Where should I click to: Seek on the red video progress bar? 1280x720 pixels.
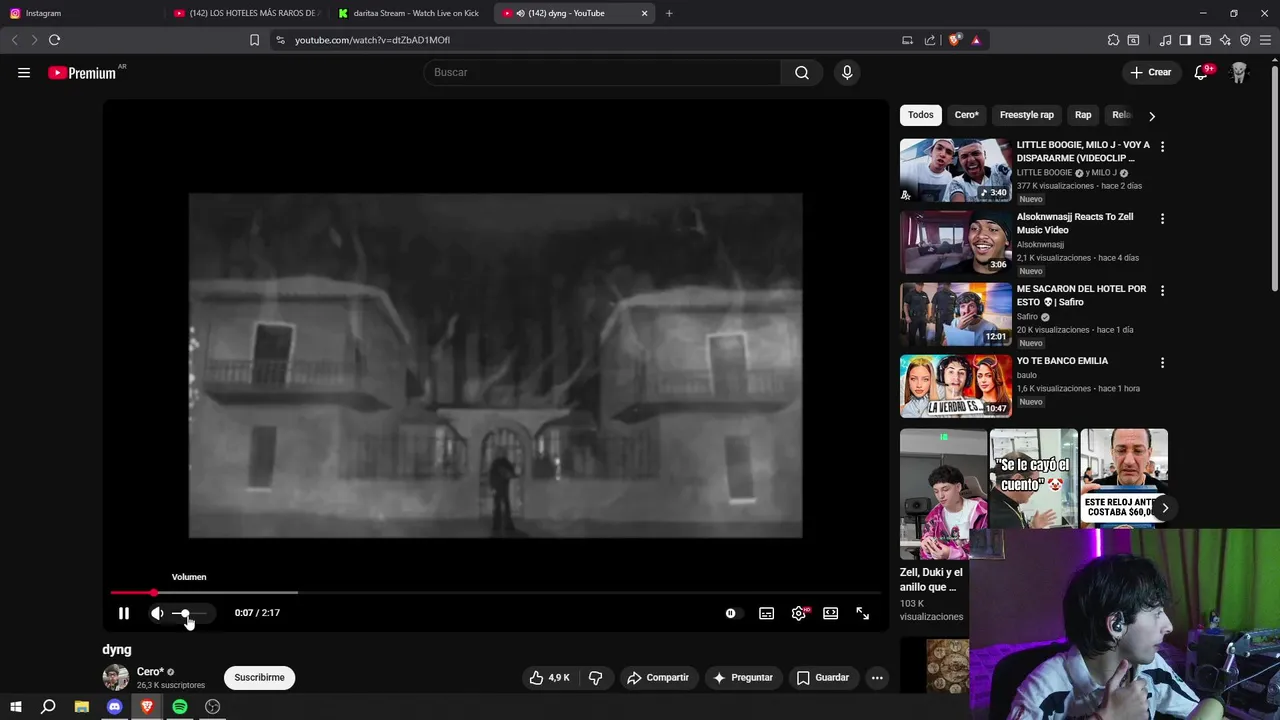tap(495, 593)
